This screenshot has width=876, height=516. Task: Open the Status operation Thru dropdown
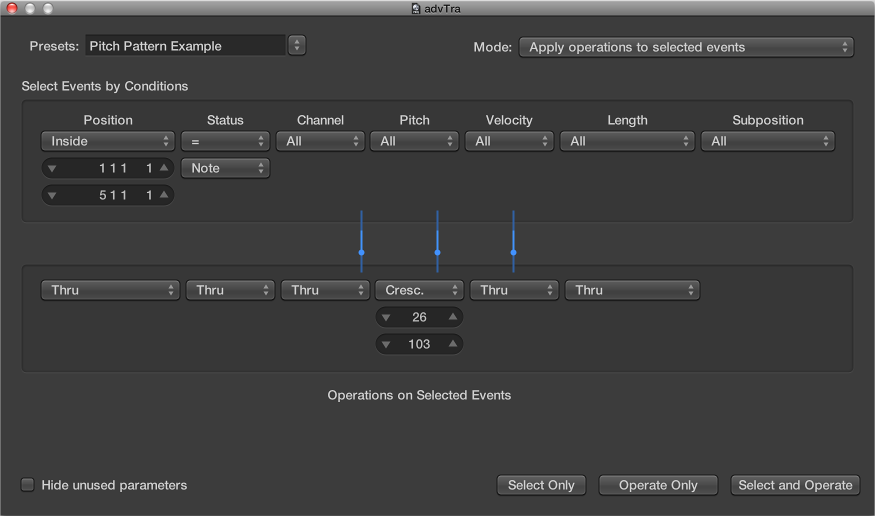[x=230, y=290]
